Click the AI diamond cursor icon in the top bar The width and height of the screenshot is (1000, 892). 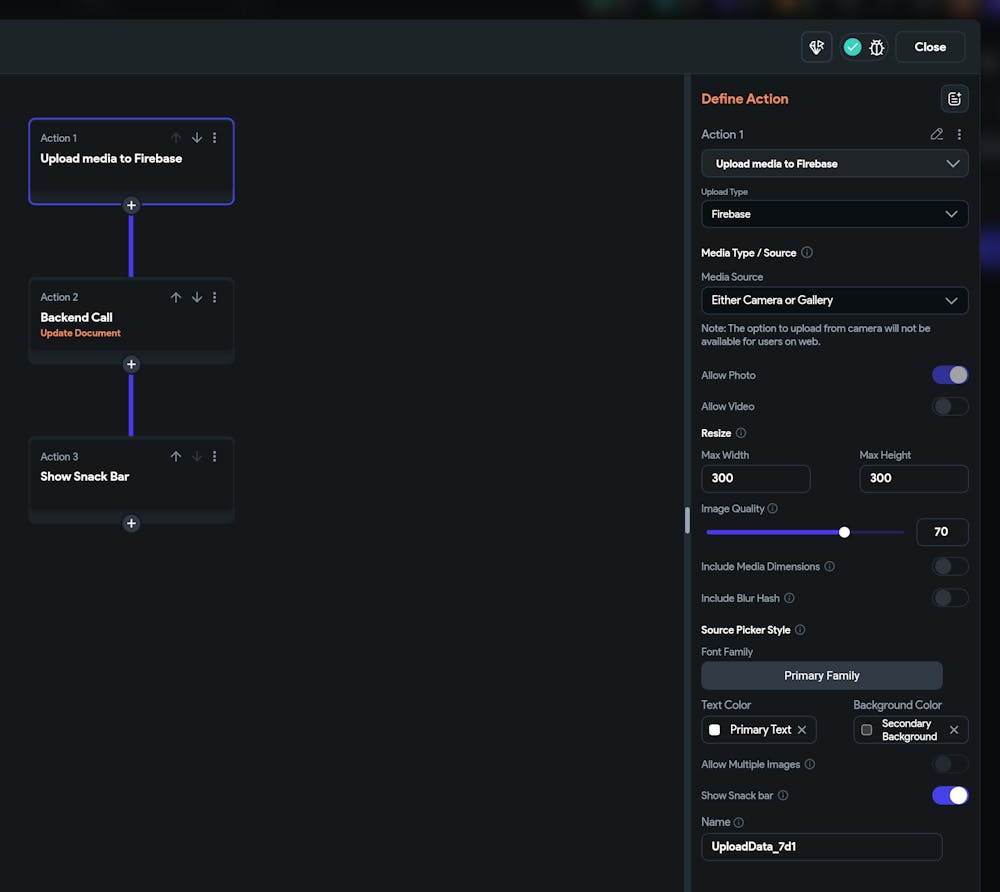click(816, 47)
